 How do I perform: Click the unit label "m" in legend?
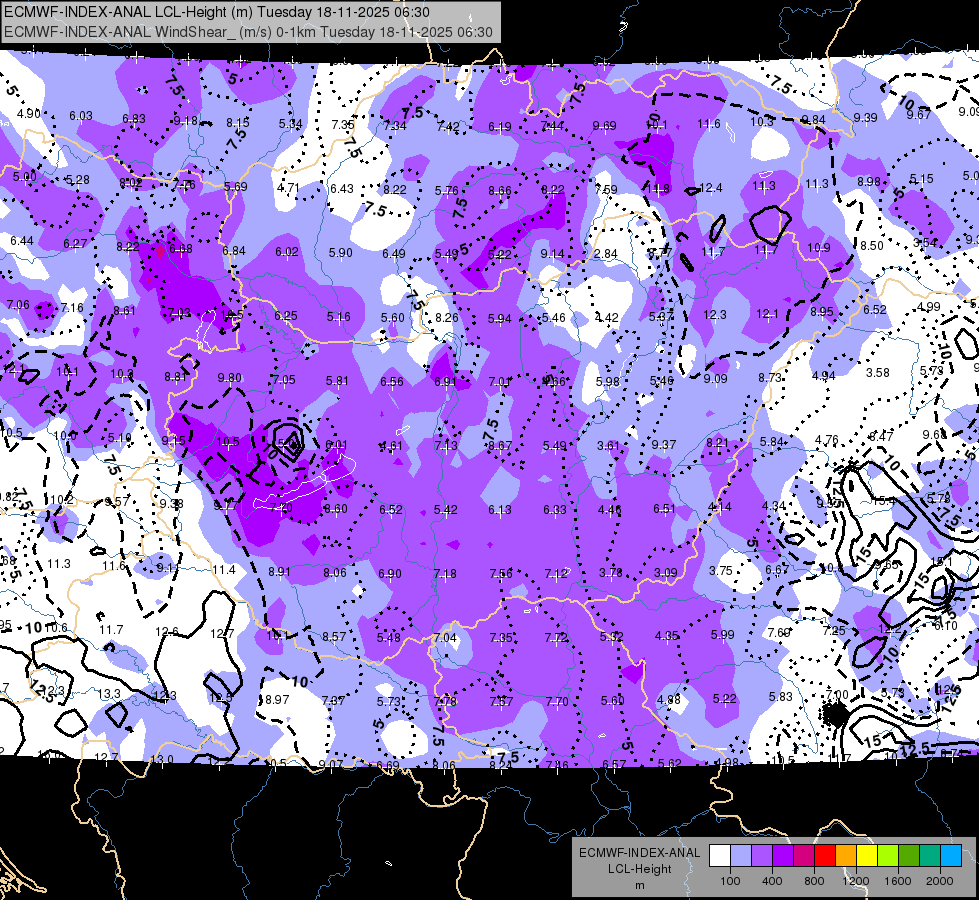(x=639, y=886)
